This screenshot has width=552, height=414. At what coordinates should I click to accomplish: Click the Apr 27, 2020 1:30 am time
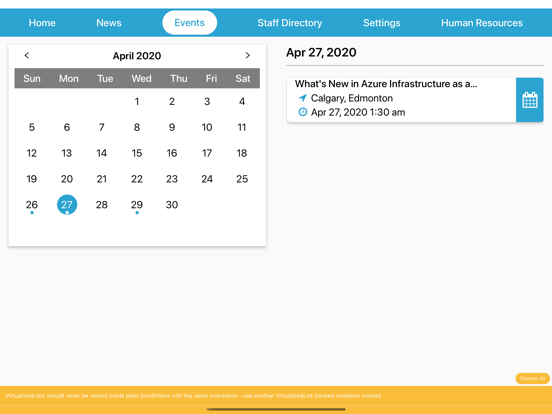358,112
